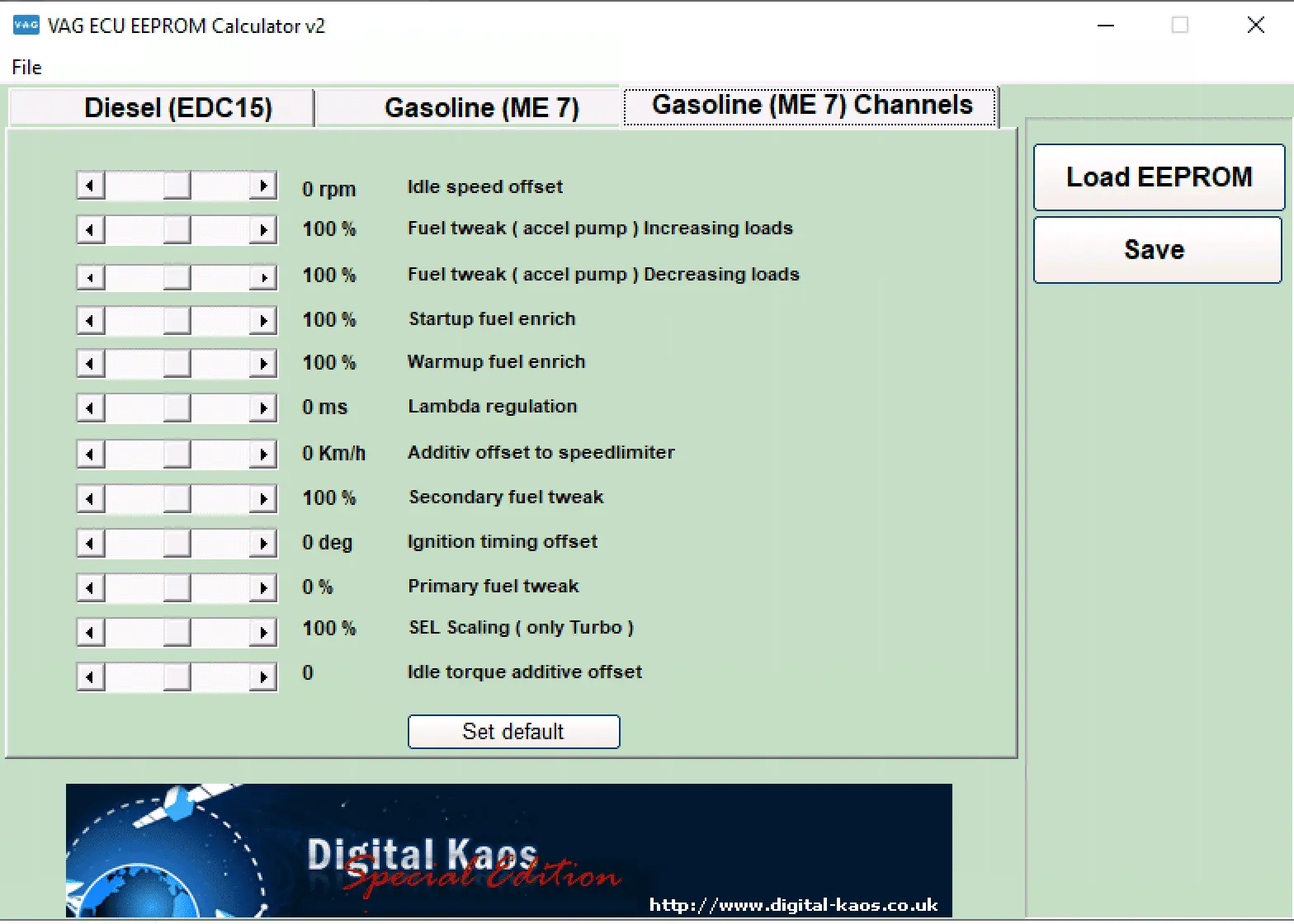Image resolution: width=1294 pixels, height=924 pixels.
Task: Minimize the VAG ECU EEPROM Calculator window
Action: pyautogui.click(x=1106, y=26)
